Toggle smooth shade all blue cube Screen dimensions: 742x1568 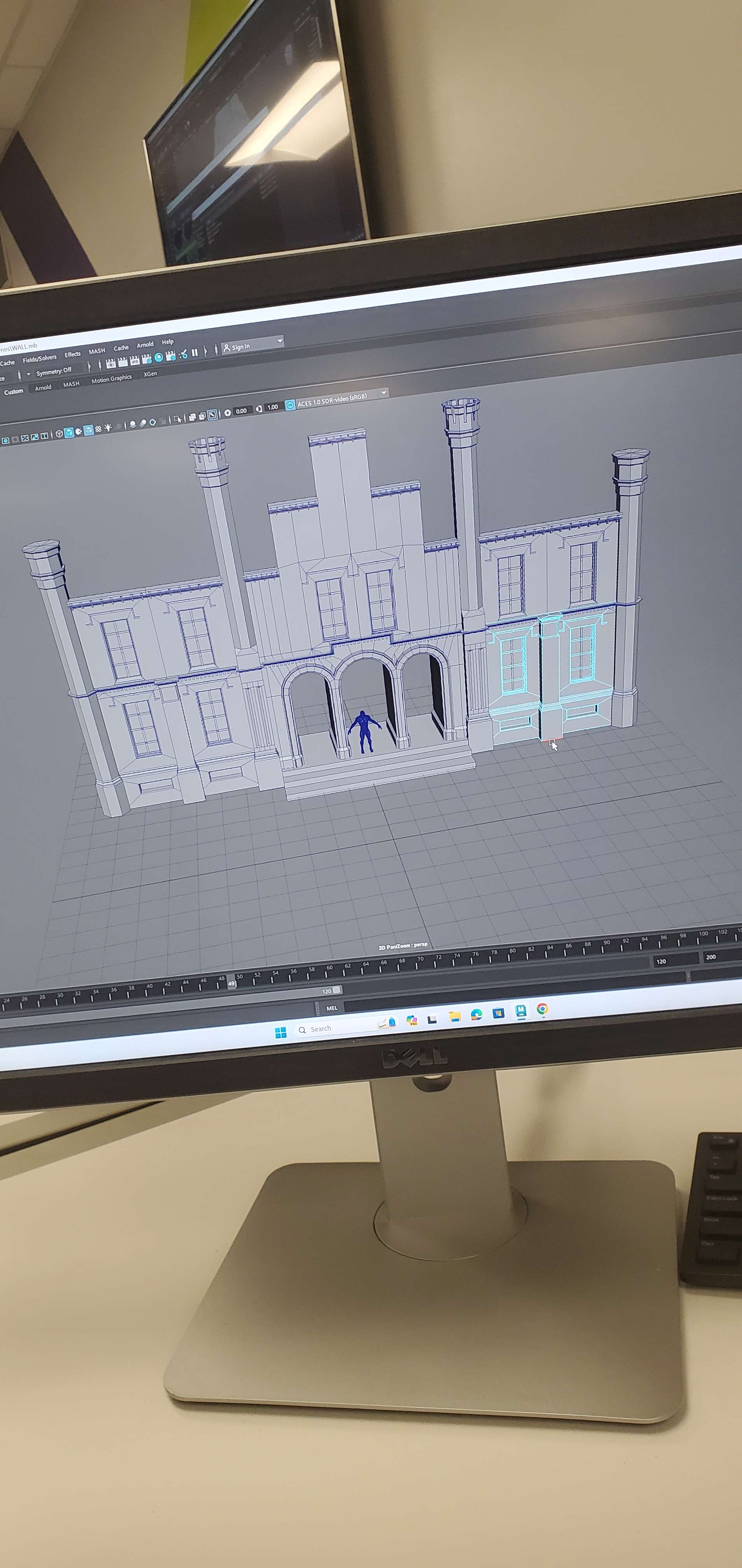click(69, 432)
